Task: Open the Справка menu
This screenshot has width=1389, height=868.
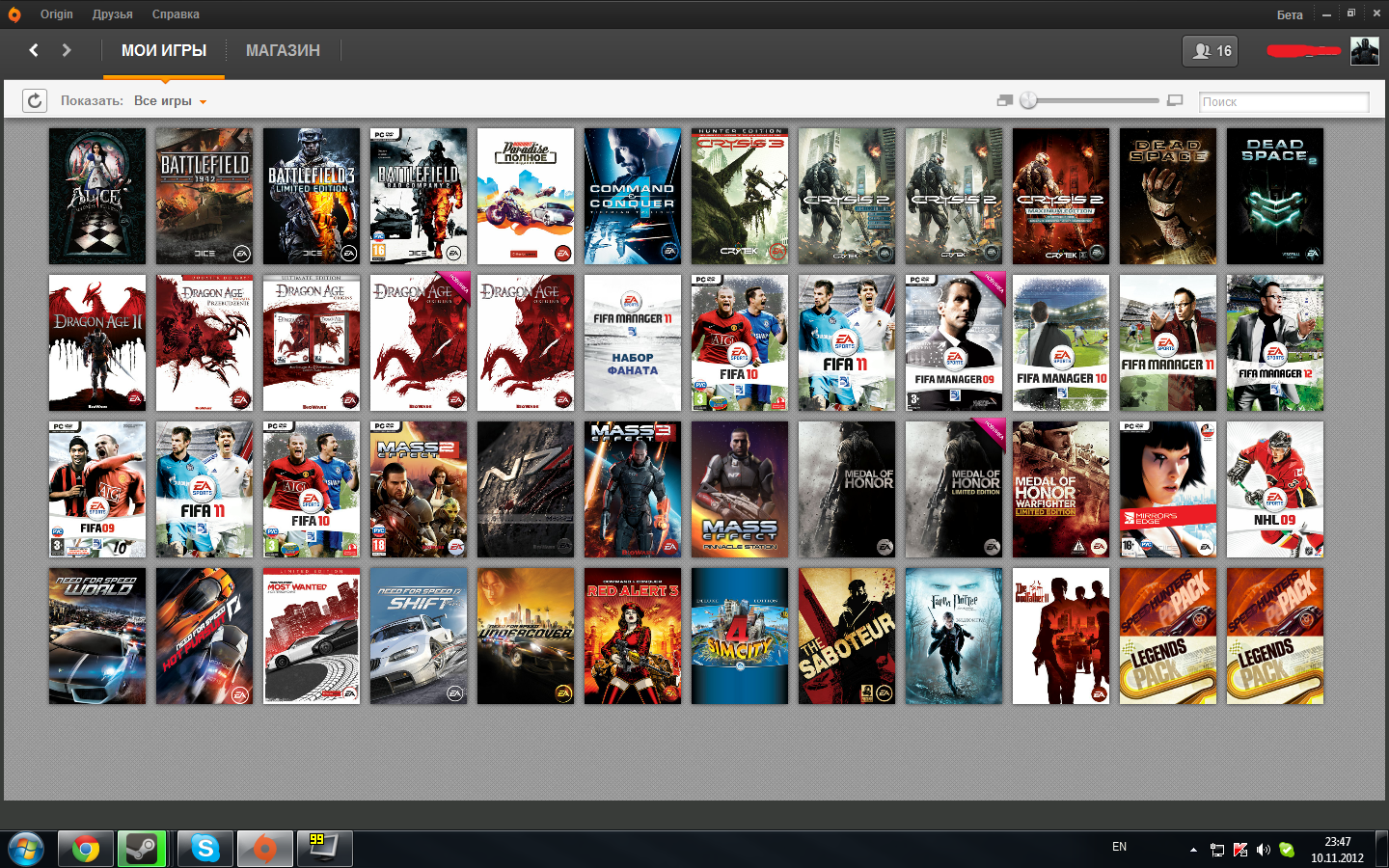Action: 176,14
